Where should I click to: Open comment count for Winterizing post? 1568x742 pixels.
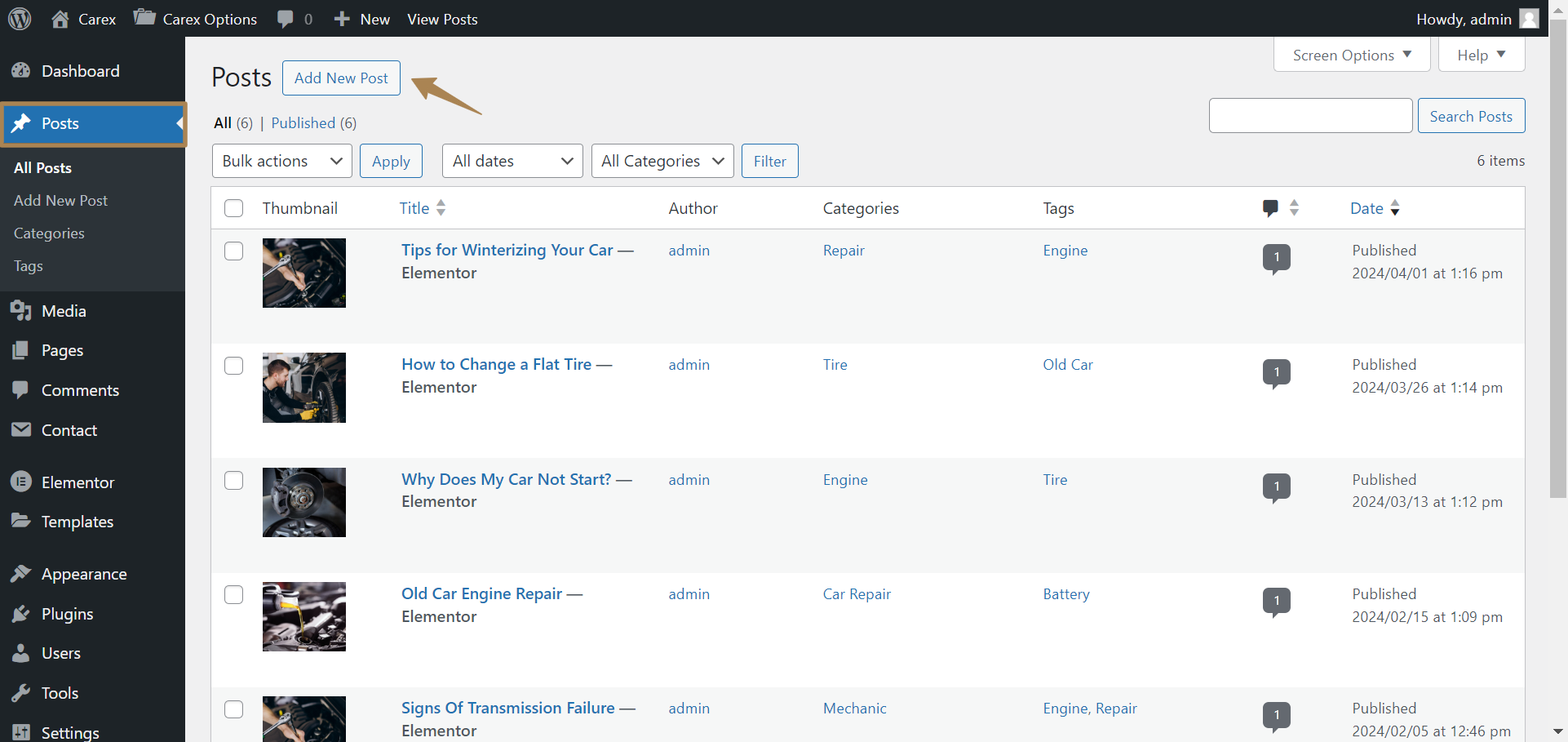(1277, 259)
